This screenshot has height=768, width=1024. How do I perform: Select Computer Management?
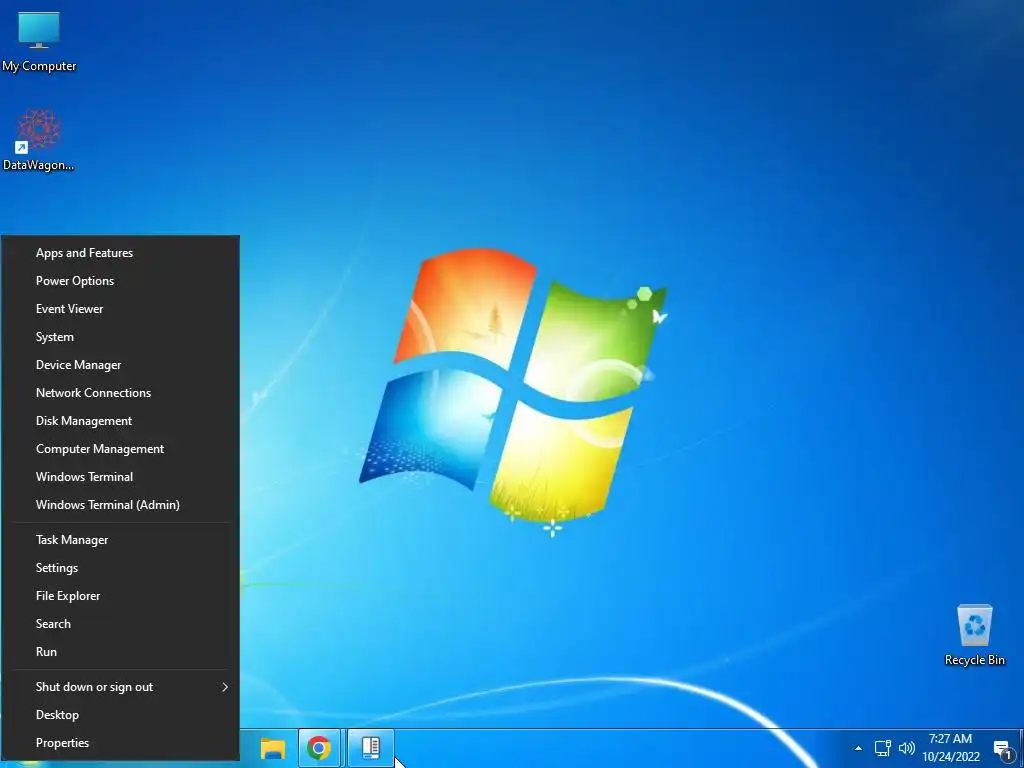[x=121, y=449]
